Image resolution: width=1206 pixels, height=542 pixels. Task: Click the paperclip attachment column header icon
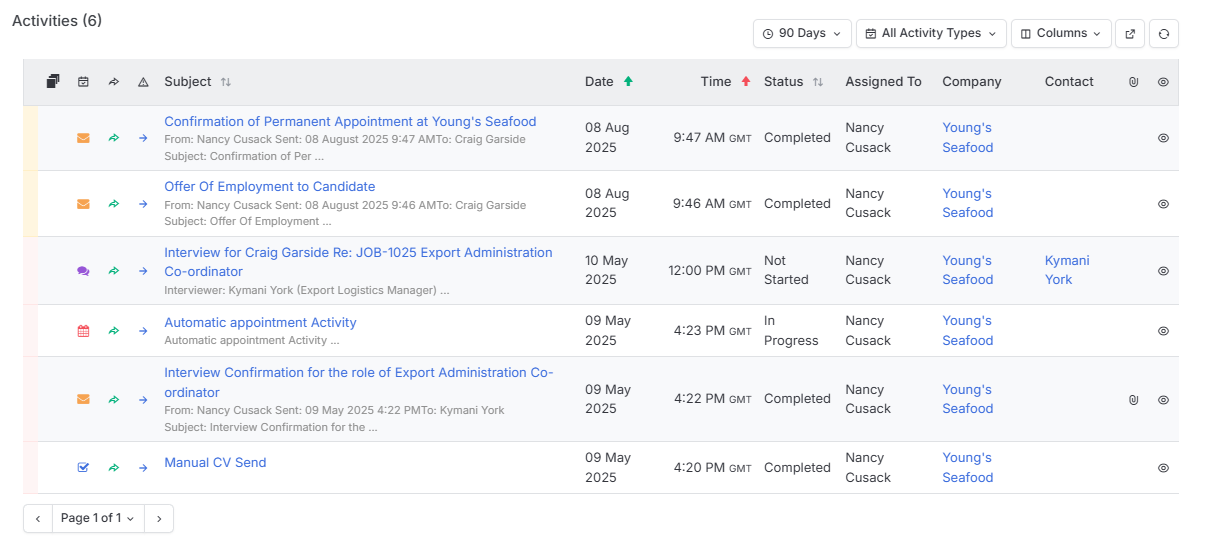point(1133,82)
